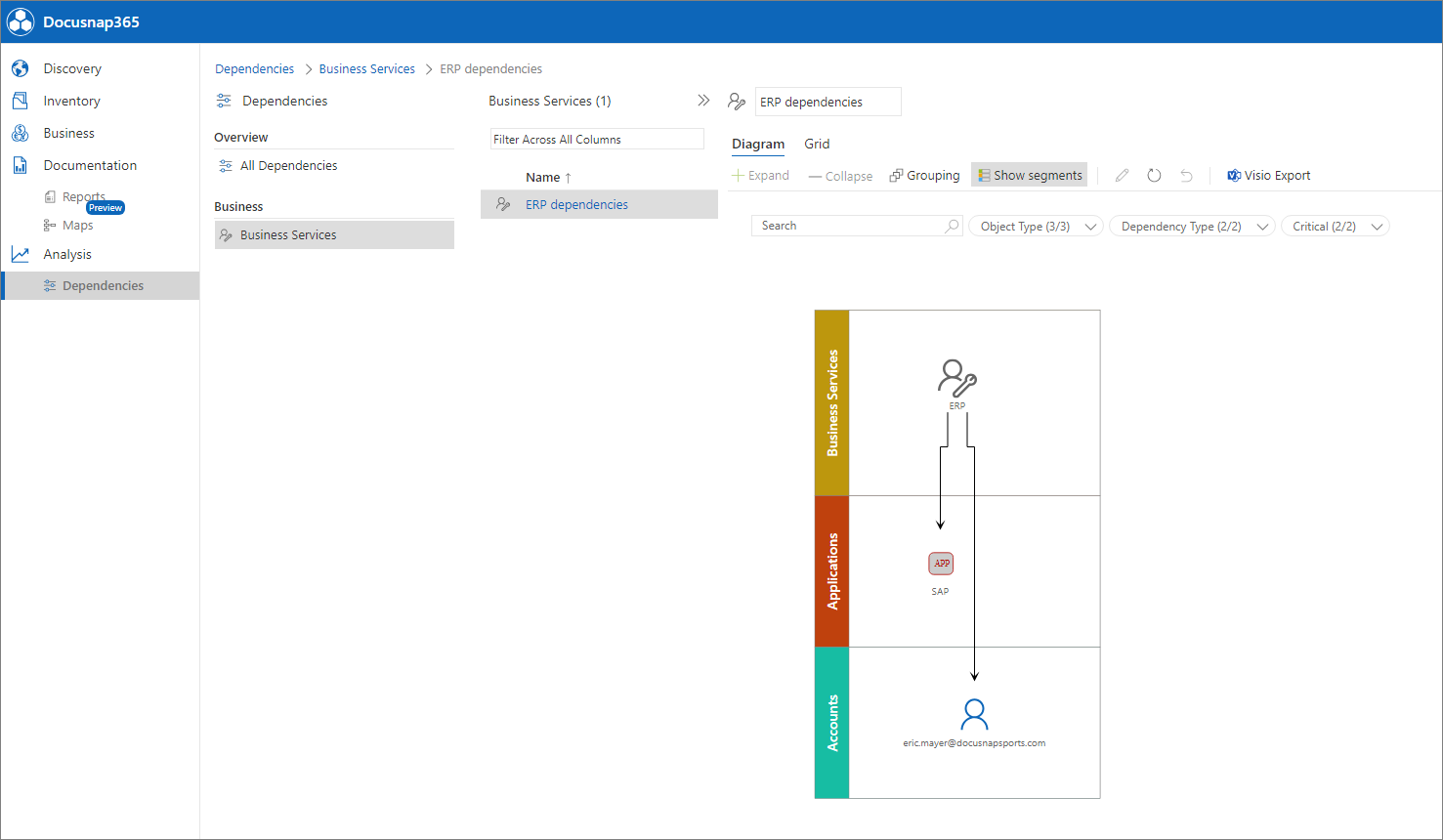This screenshot has width=1443, height=840.
Task: Click the Business Services breadcrumb link
Action: coord(366,68)
